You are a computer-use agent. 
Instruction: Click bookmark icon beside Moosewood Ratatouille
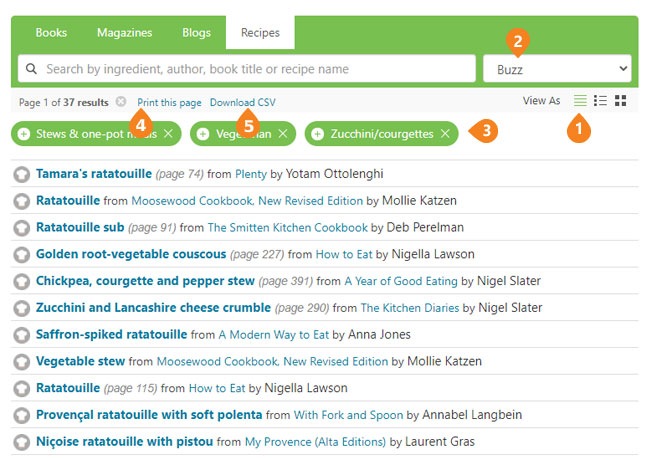point(22,201)
